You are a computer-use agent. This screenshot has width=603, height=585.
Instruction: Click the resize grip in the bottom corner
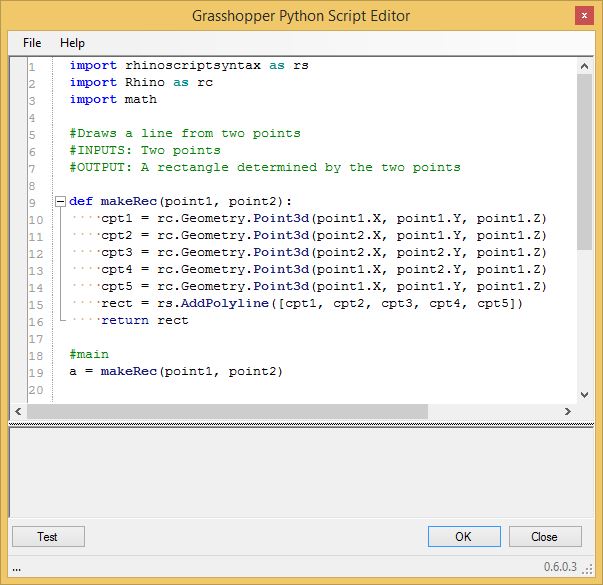click(x=588, y=569)
